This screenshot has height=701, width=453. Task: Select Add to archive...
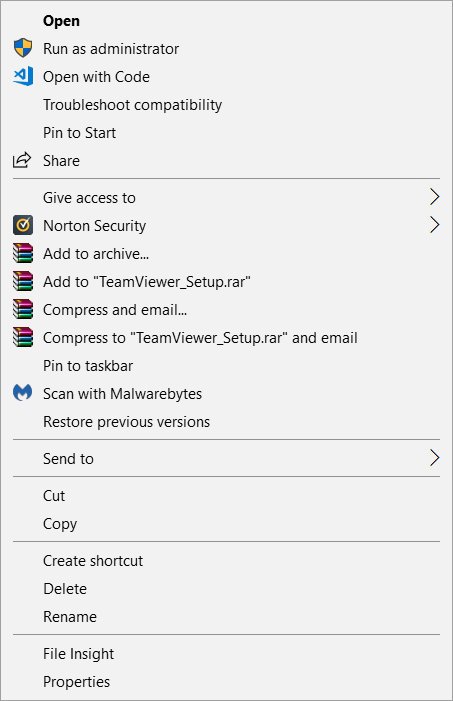(226, 253)
